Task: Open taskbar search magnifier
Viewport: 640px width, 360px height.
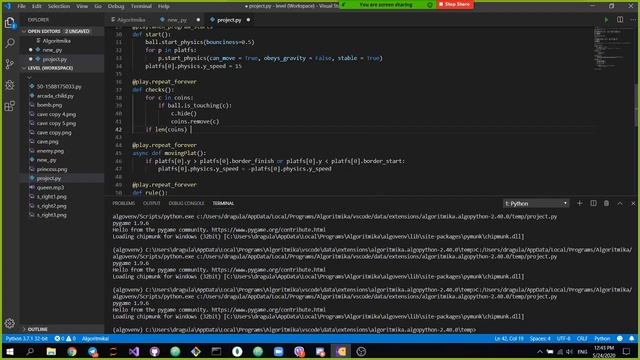Action: [x=30, y=351]
